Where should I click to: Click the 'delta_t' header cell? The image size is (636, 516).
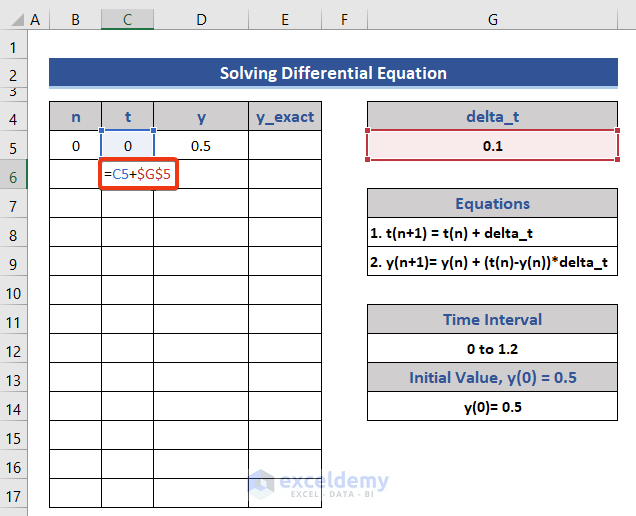[x=492, y=117]
